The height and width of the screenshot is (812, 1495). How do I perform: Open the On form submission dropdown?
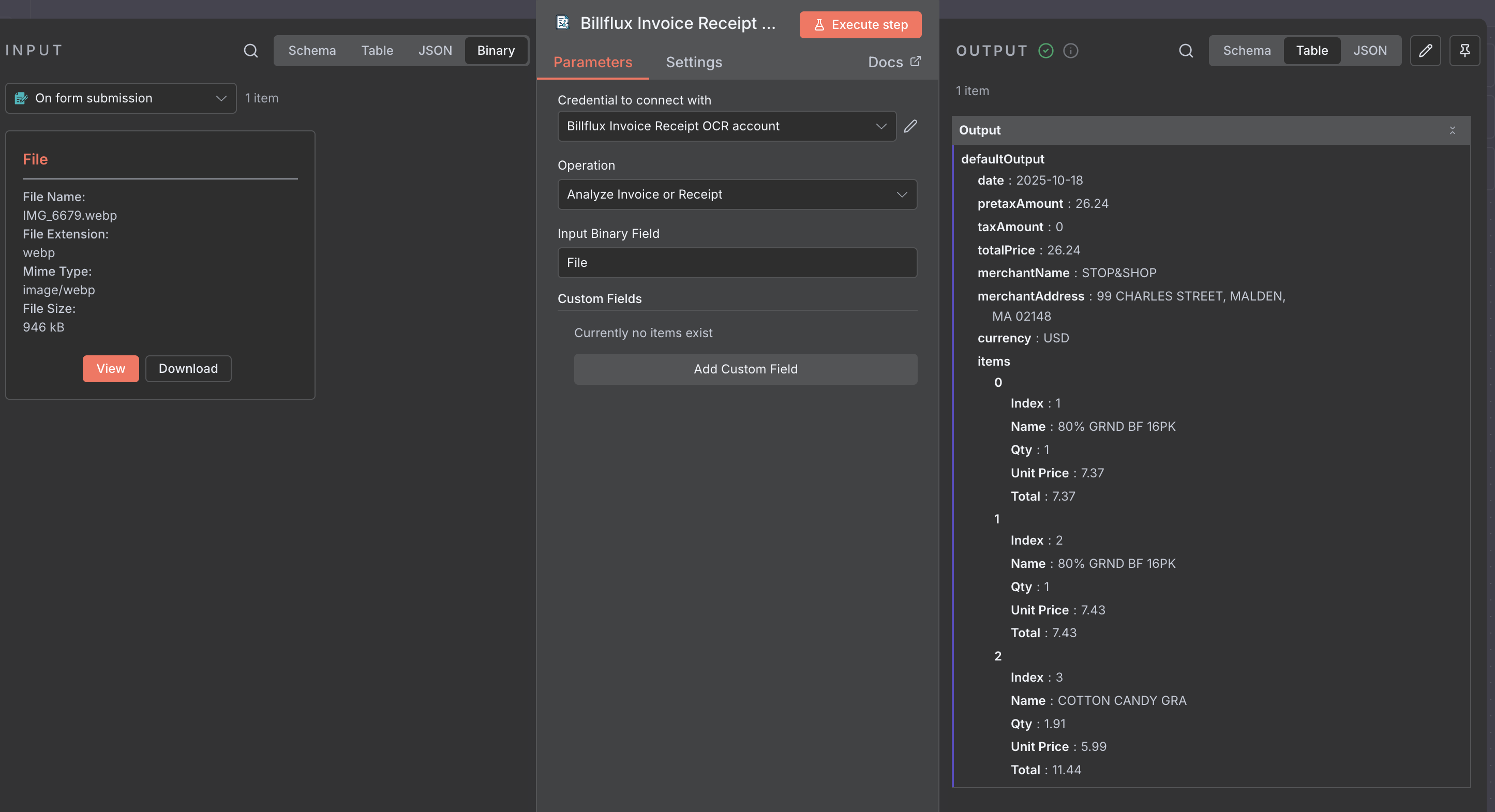[121, 98]
